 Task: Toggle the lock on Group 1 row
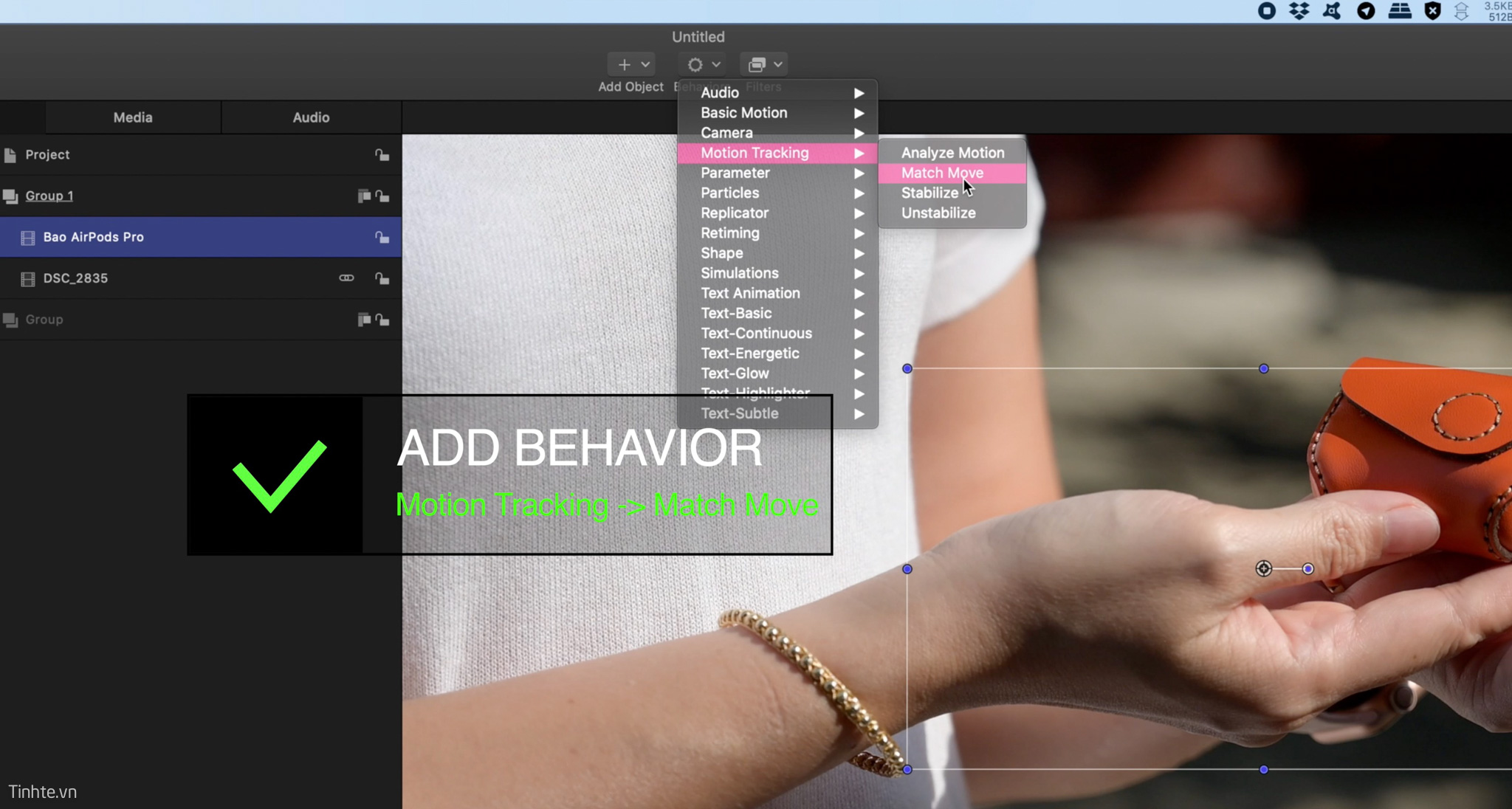[382, 196]
